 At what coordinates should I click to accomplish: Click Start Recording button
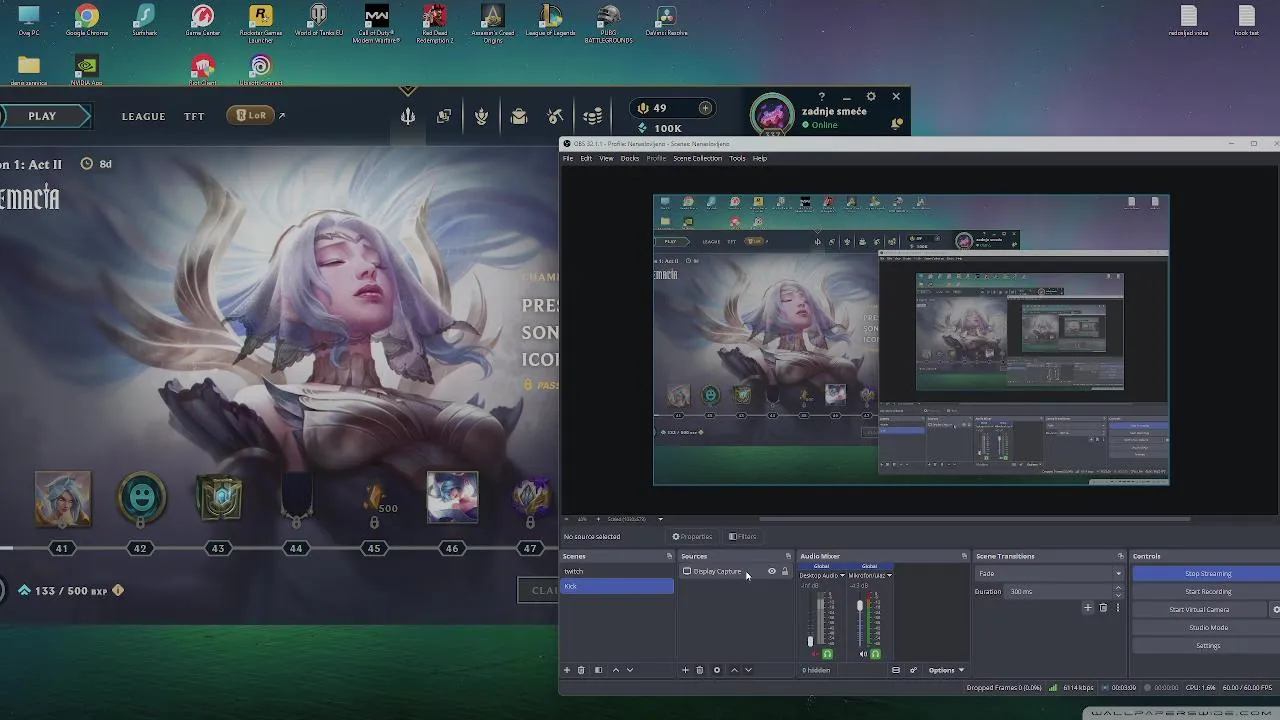(1208, 592)
